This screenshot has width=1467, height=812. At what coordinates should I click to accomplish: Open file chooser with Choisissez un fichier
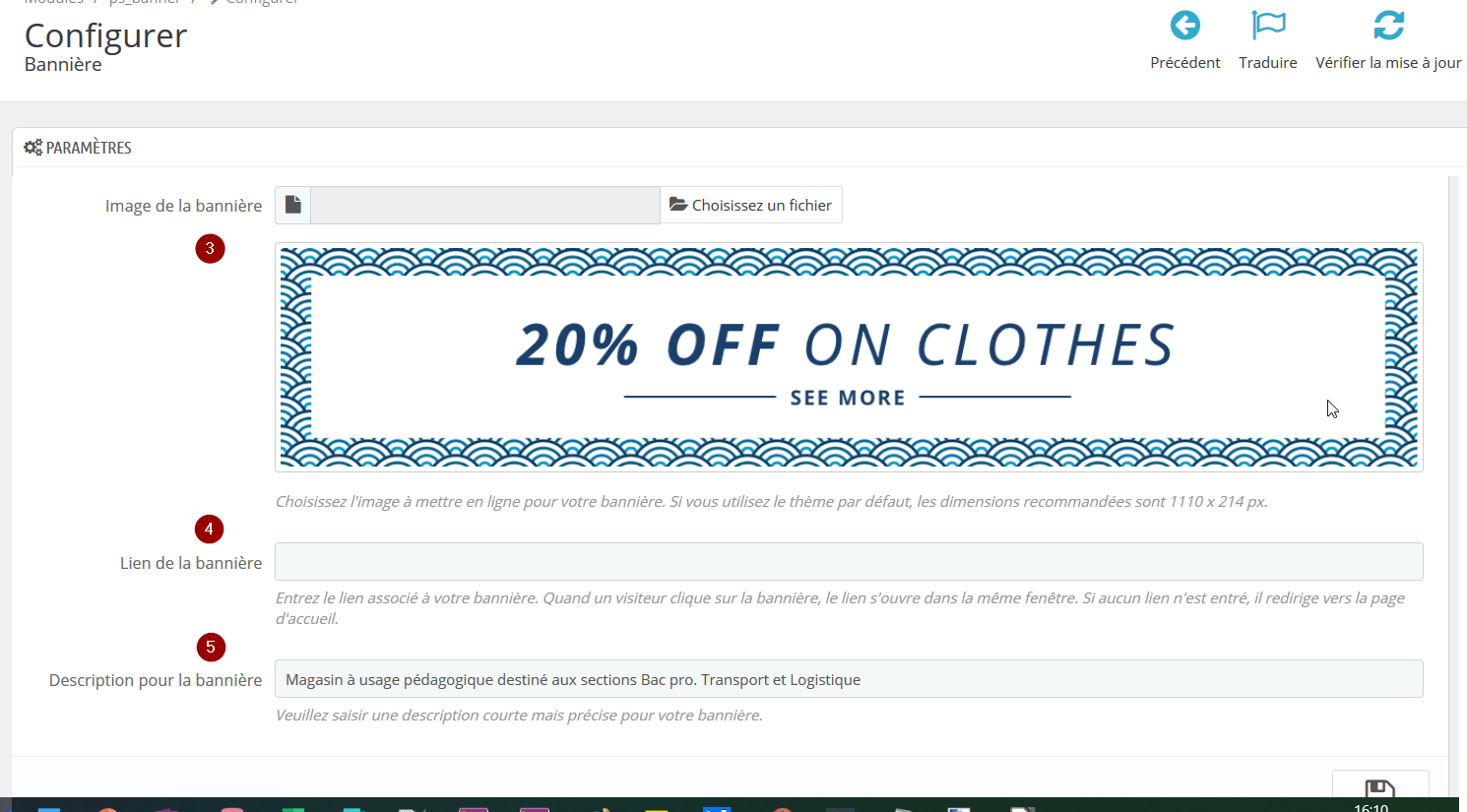(751, 205)
